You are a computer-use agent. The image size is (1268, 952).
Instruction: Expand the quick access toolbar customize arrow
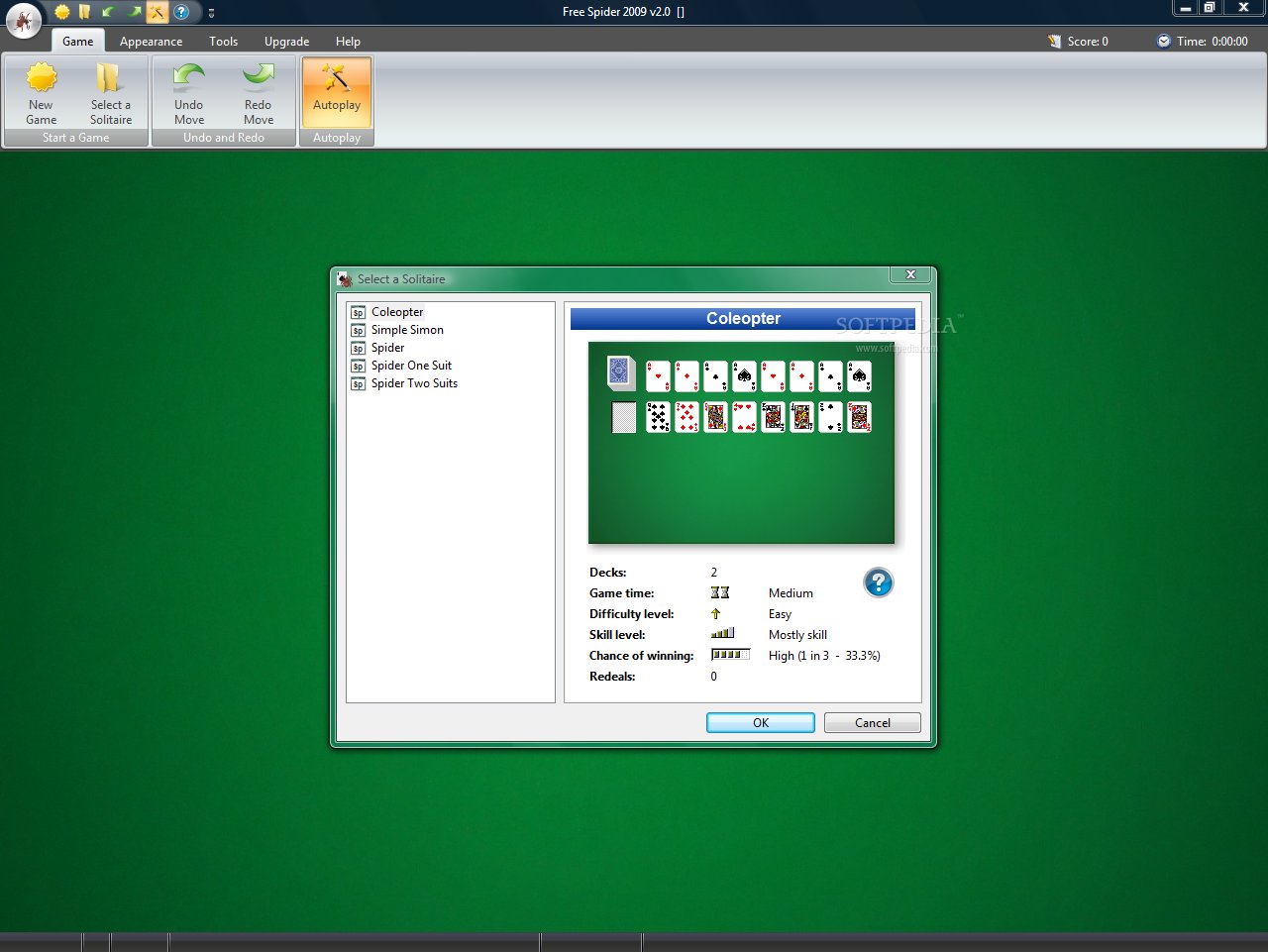211,13
